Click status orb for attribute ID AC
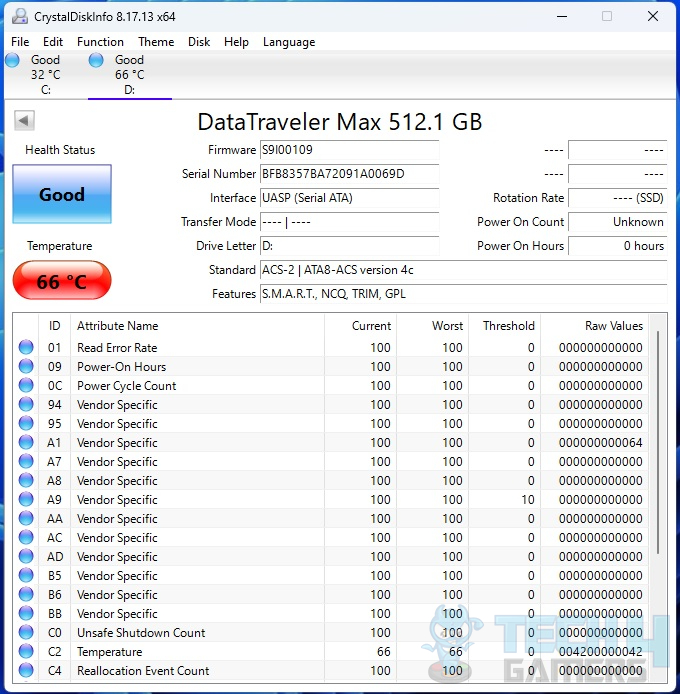 (26, 537)
